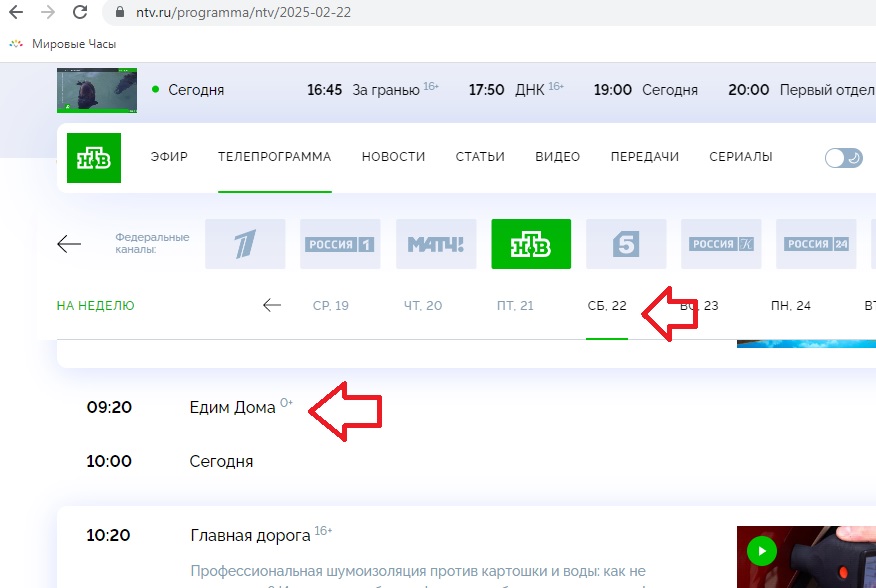
Task: Click the live Сегодня now-playing label
Action: pyautogui.click(x=196, y=90)
